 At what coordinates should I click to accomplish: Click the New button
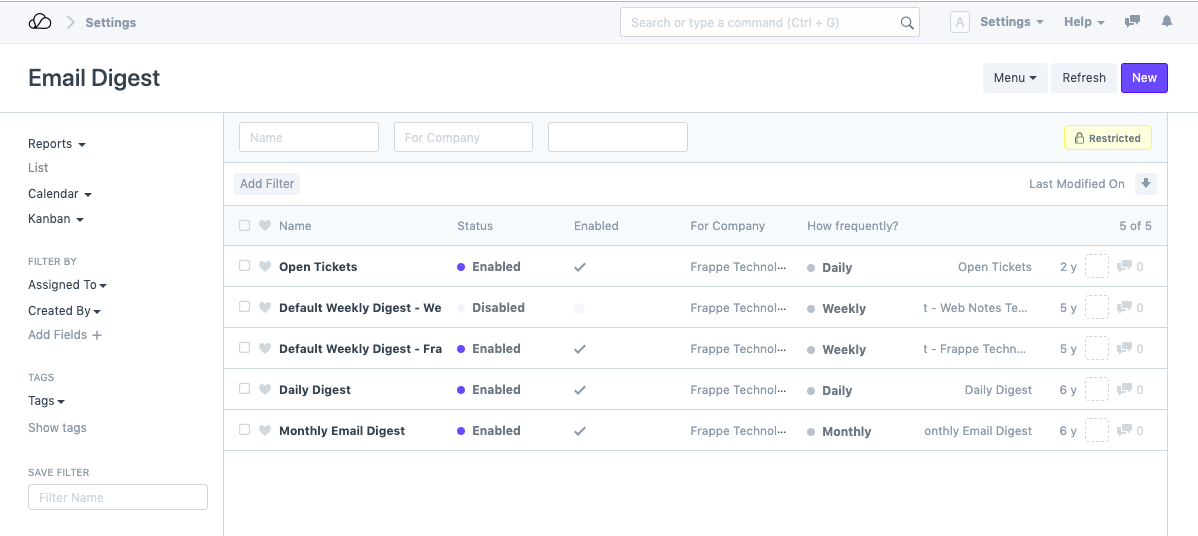pyautogui.click(x=1144, y=78)
